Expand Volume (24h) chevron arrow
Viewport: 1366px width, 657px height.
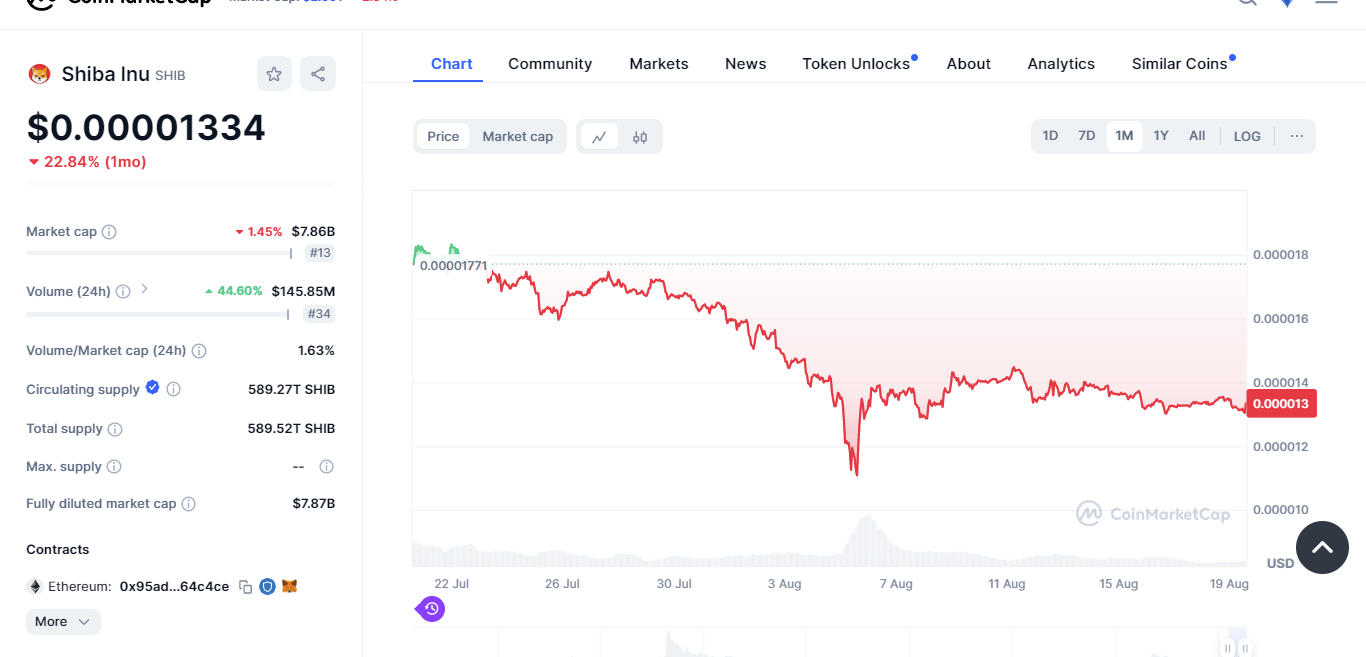144,289
